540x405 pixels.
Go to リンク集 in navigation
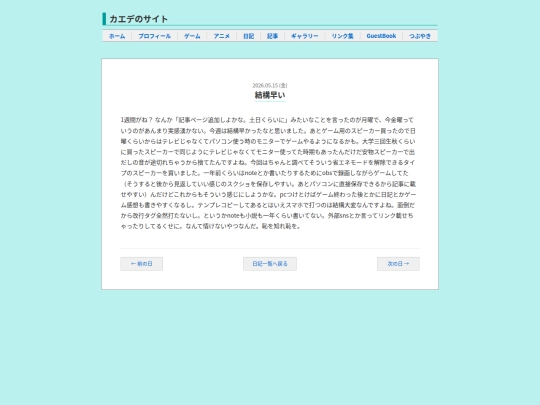pyautogui.click(x=343, y=36)
